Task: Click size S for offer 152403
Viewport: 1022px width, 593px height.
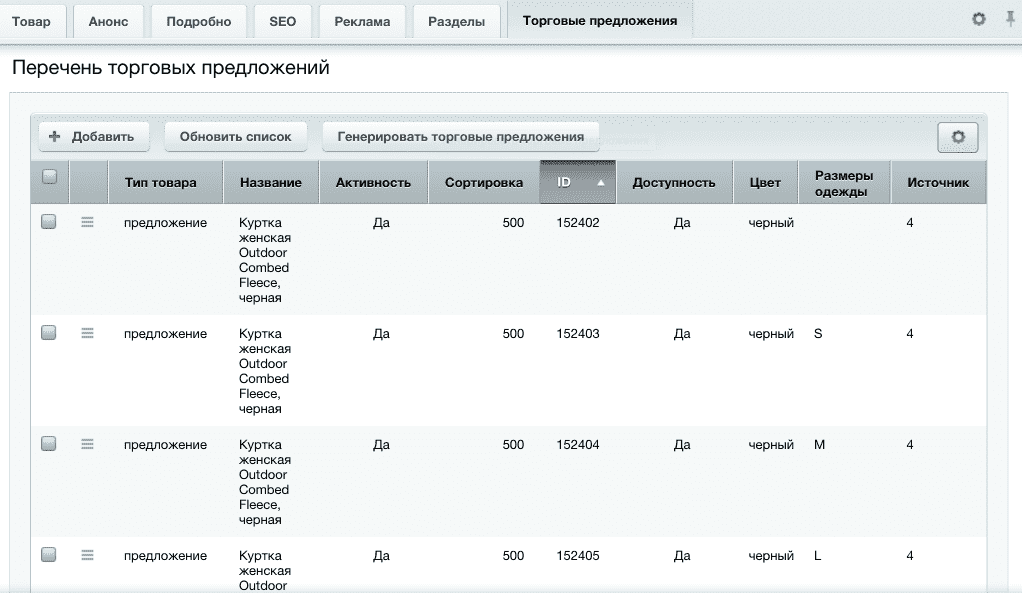Action: click(x=817, y=333)
